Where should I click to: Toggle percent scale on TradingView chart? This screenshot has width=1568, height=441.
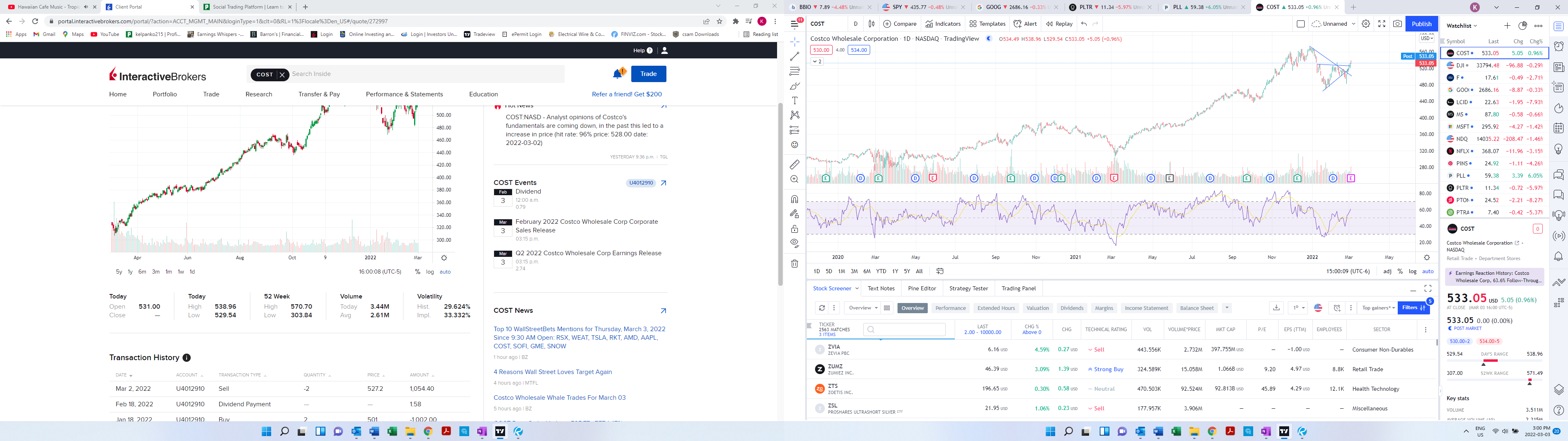point(1400,272)
